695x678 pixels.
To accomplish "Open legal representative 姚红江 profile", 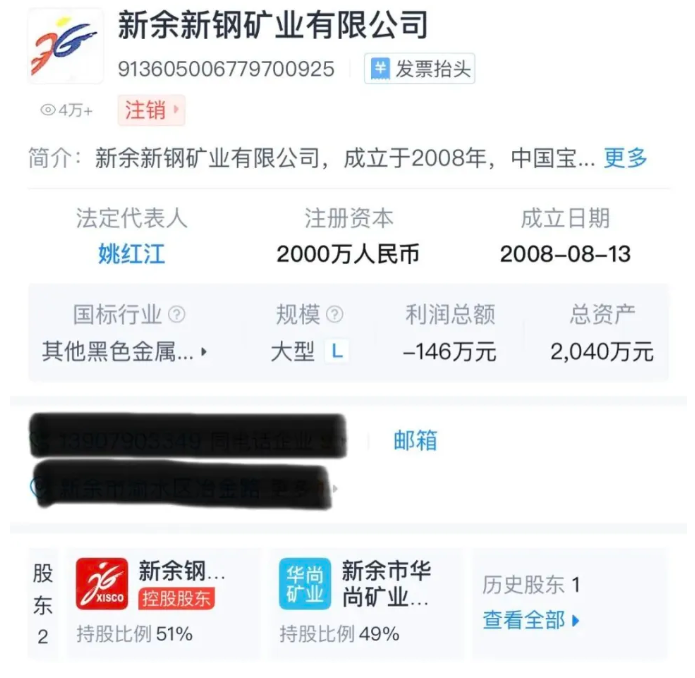I will [x=131, y=254].
